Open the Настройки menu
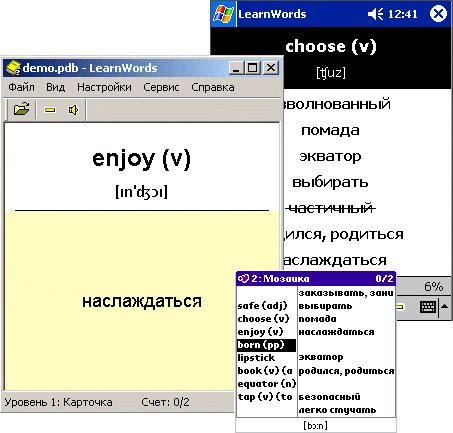Screen dimensions: 453x433 [104, 87]
